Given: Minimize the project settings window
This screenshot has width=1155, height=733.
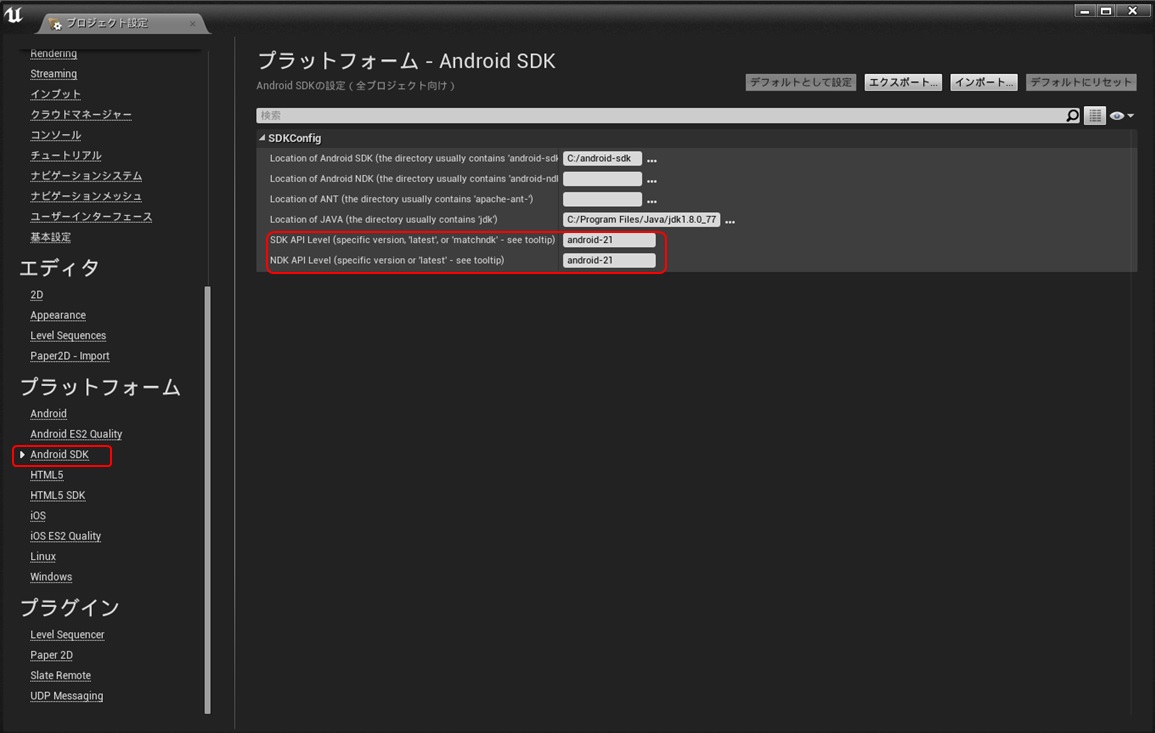Looking at the screenshot, I should pos(1084,10).
